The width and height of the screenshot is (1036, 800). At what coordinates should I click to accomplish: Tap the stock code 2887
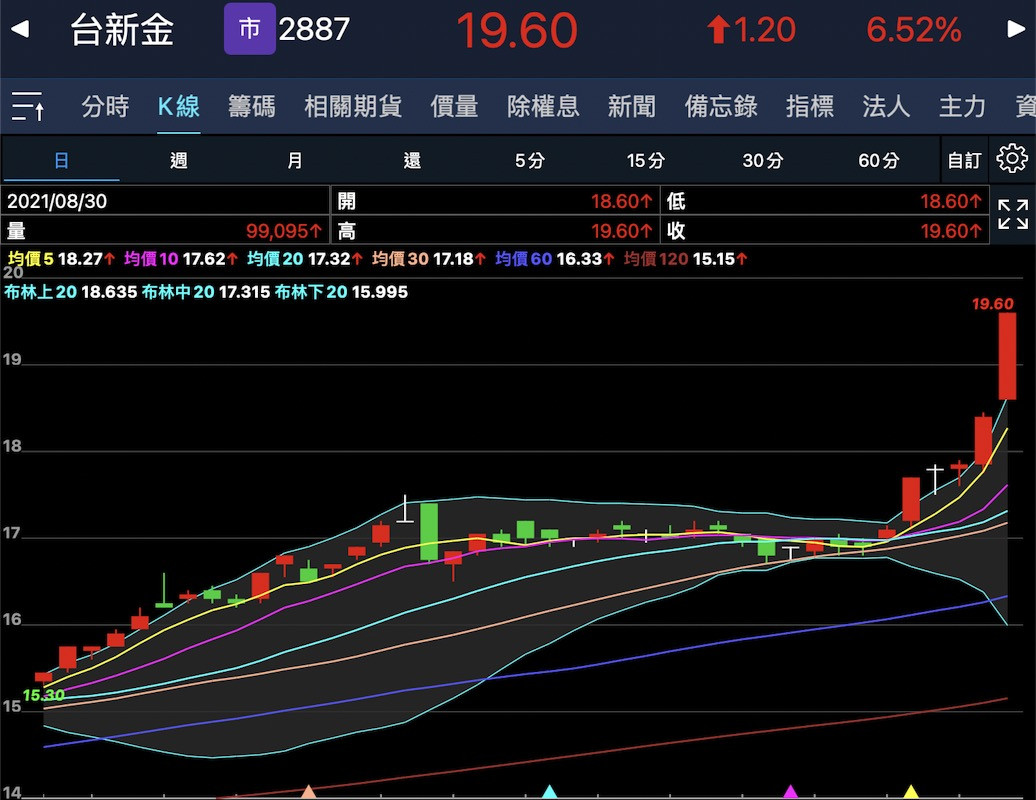click(314, 30)
